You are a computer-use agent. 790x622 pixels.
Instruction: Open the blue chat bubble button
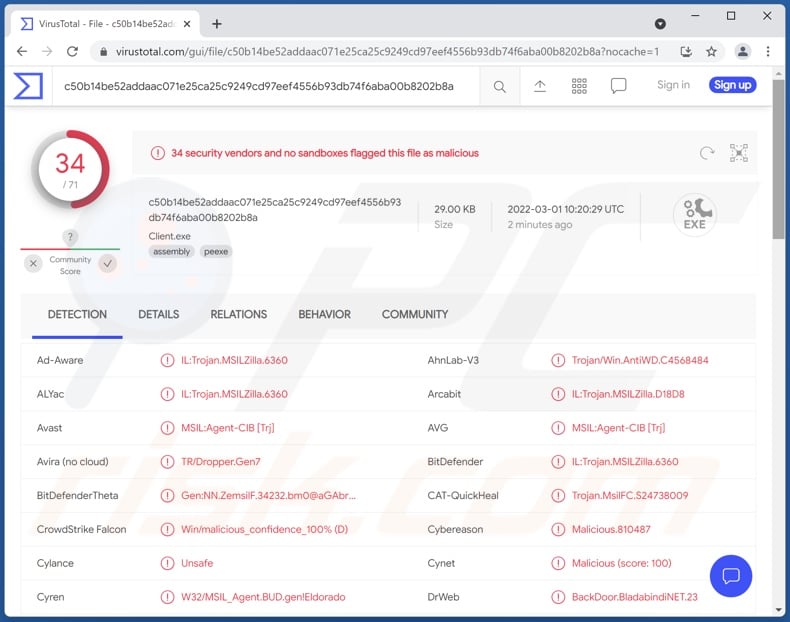point(730,576)
